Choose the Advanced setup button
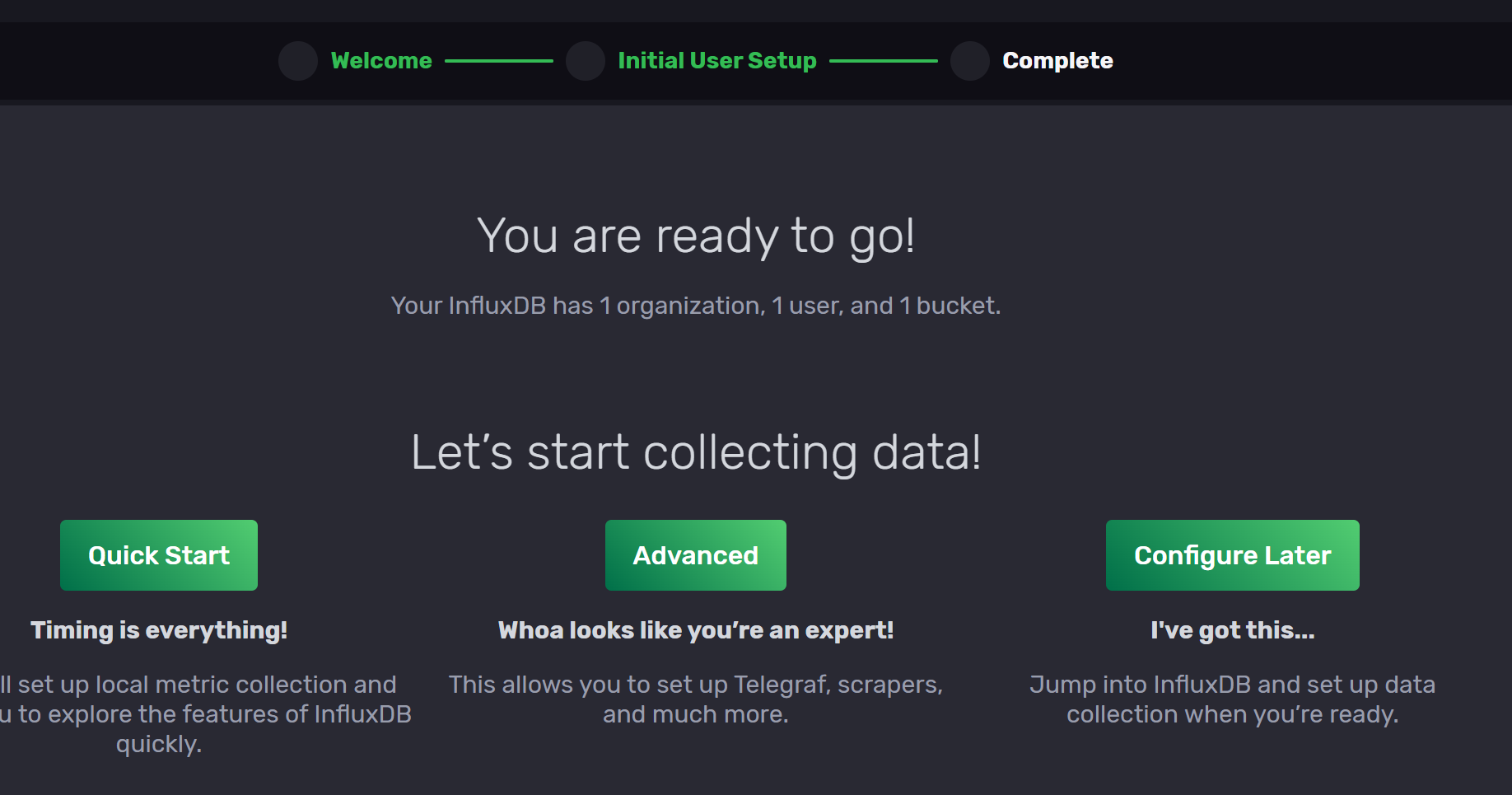Viewport: 1512px width, 795px height. coord(696,555)
